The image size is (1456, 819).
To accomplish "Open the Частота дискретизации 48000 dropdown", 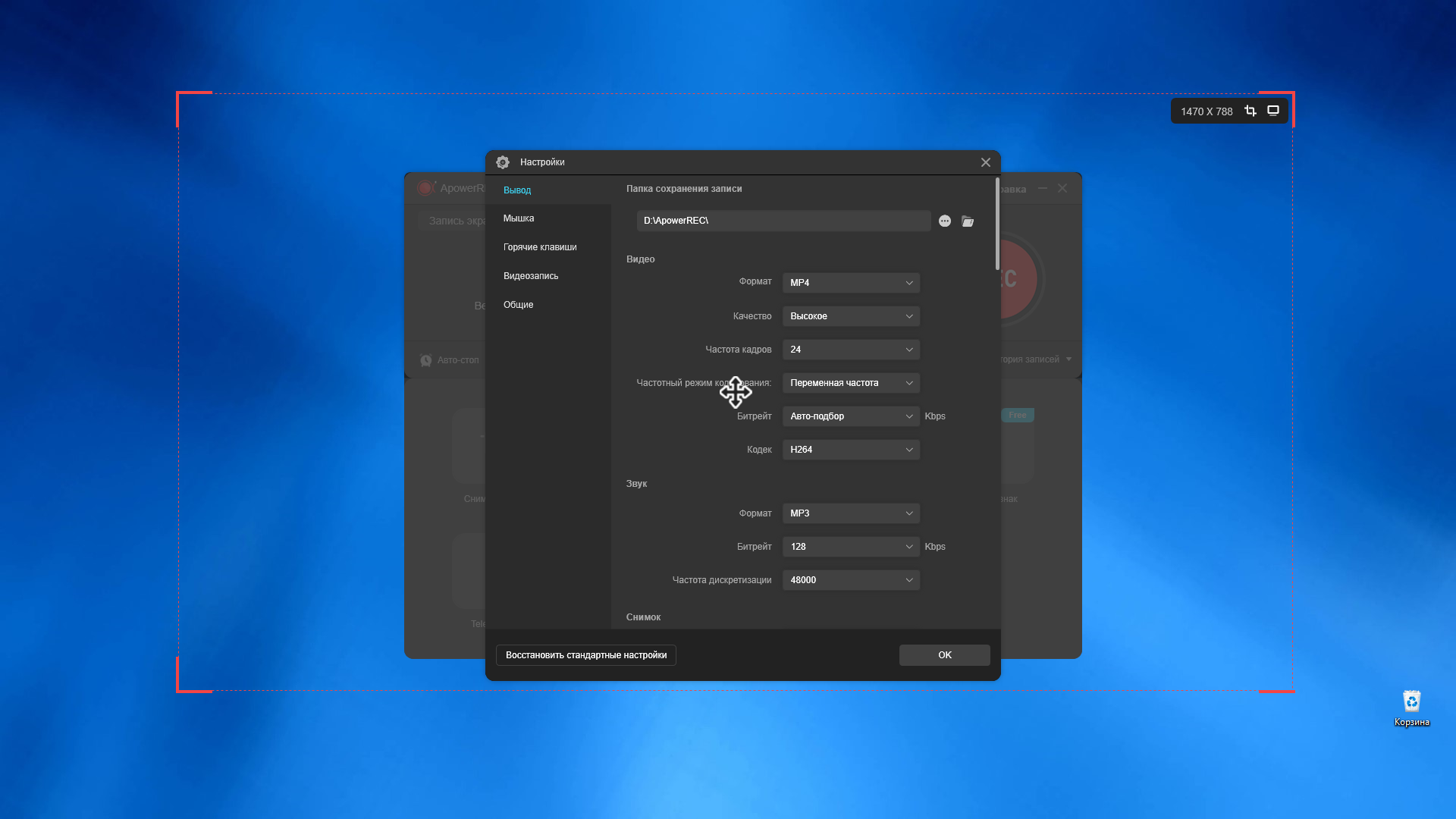I will [851, 580].
